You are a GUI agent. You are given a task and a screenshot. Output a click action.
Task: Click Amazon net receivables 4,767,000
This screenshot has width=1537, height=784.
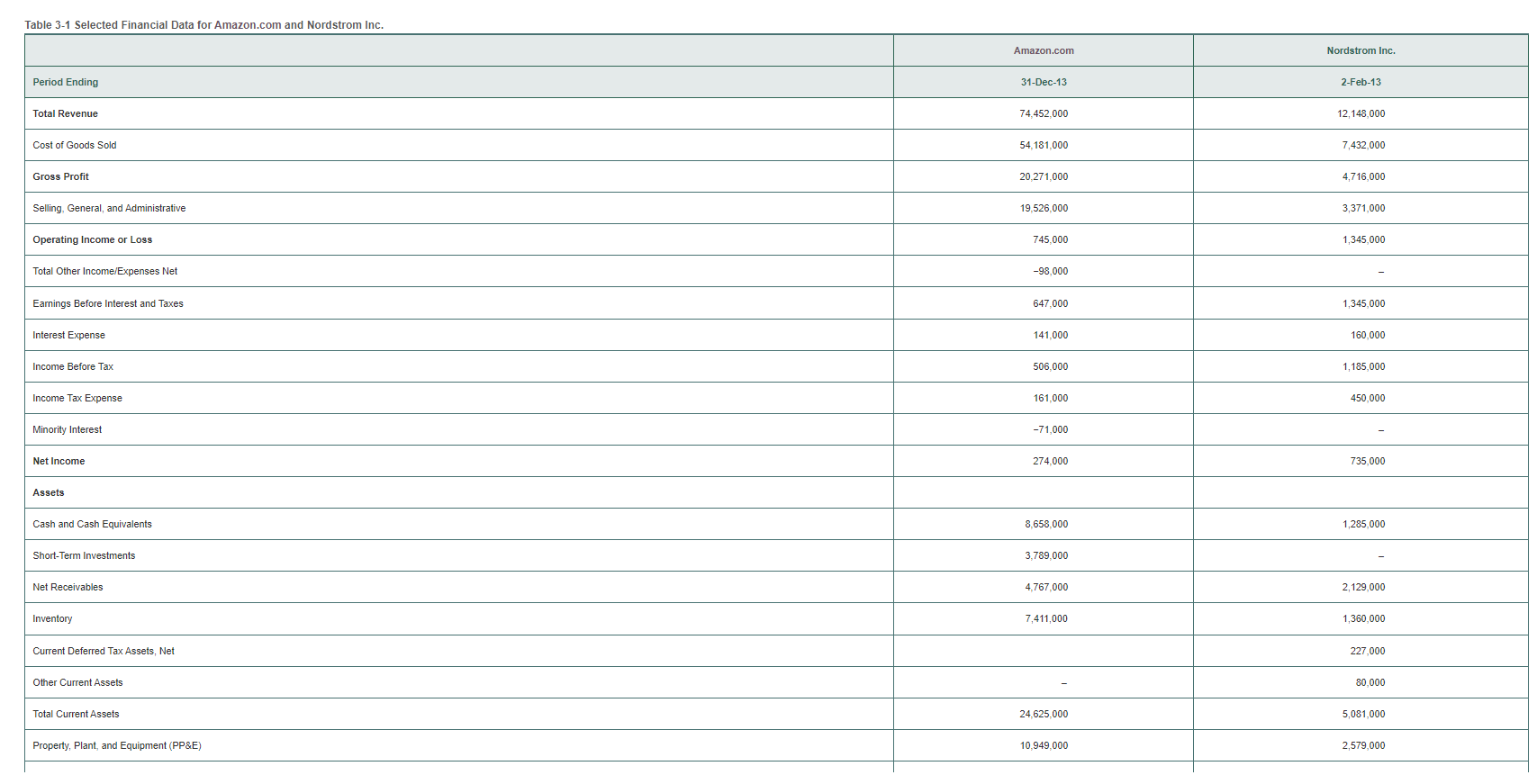click(1046, 587)
